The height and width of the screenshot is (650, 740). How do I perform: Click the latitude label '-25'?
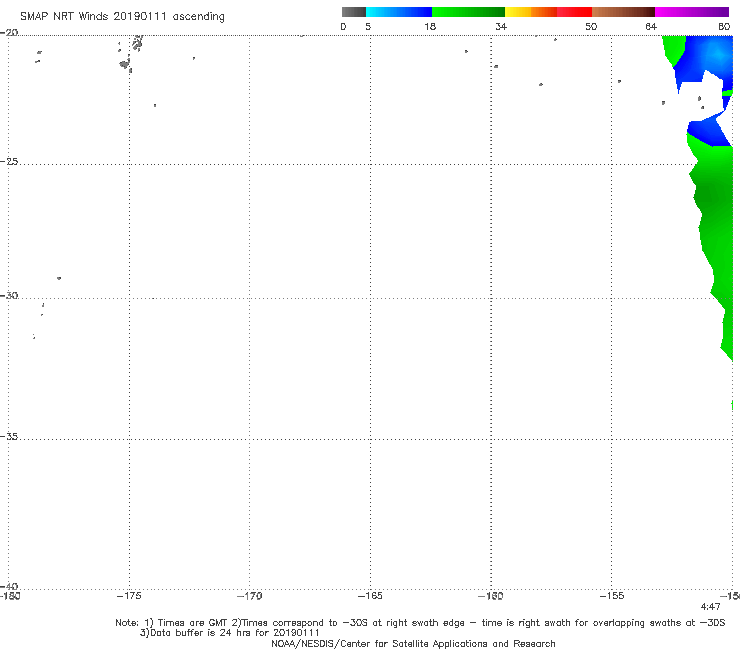(9, 161)
